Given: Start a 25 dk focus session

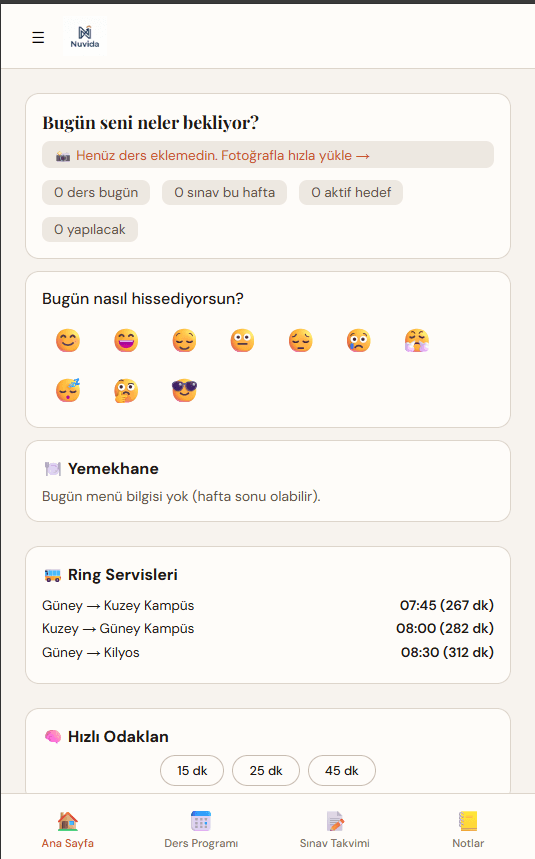Looking at the screenshot, I should point(266,770).
